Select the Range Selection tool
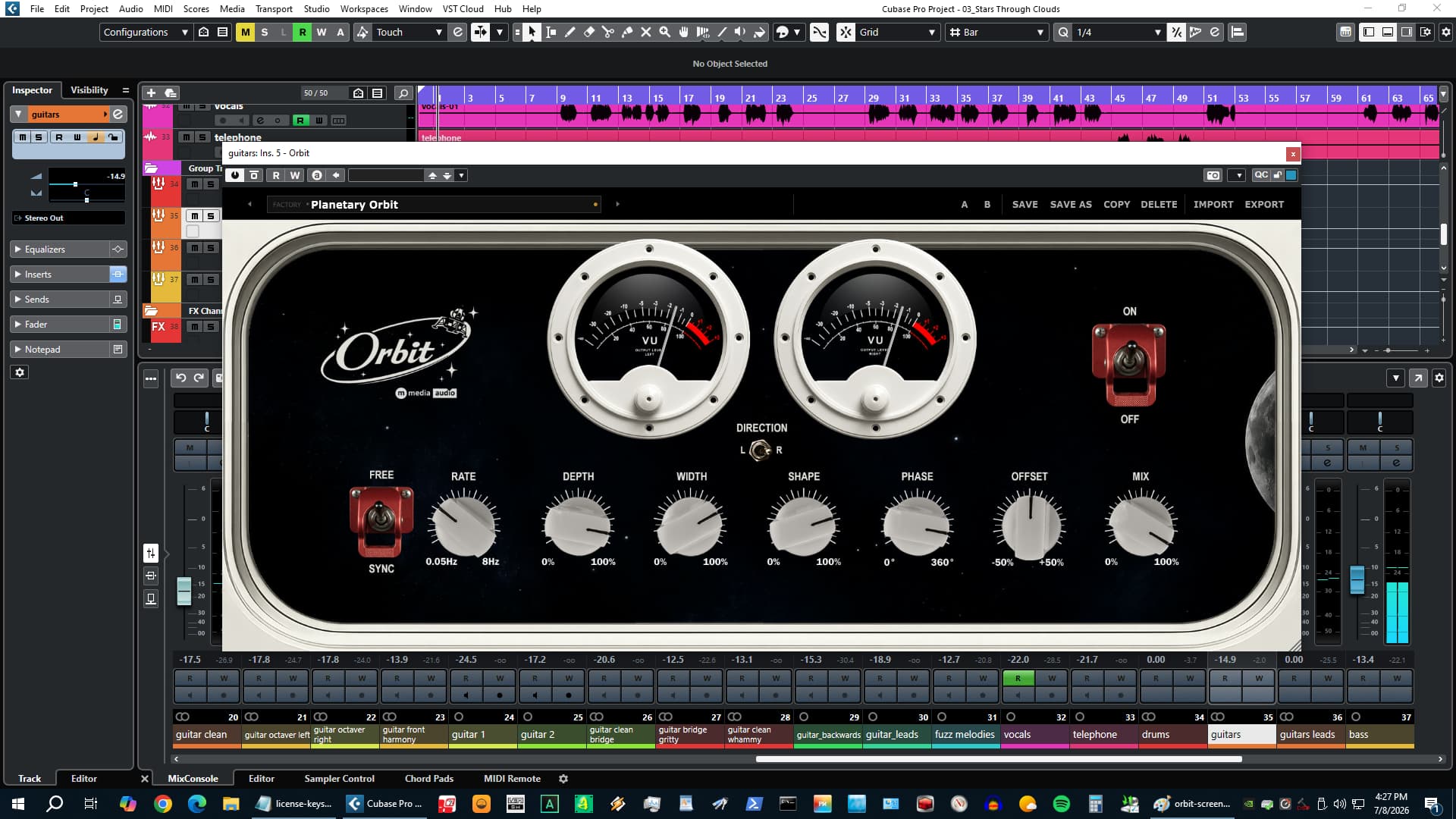 (551, 32)
